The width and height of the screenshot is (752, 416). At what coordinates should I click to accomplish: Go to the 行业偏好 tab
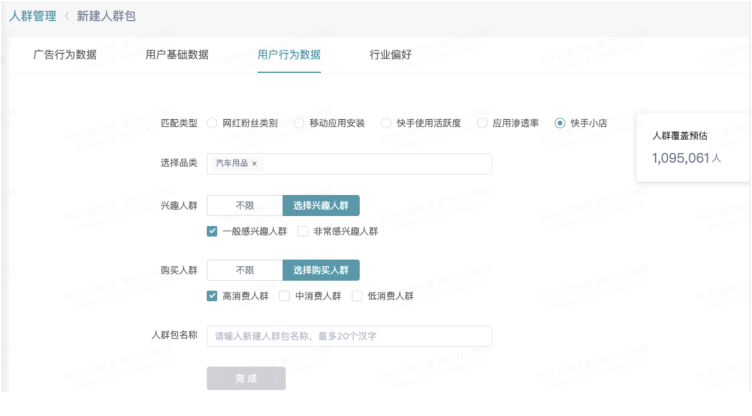pyautogui.click(x=390, y=55)
